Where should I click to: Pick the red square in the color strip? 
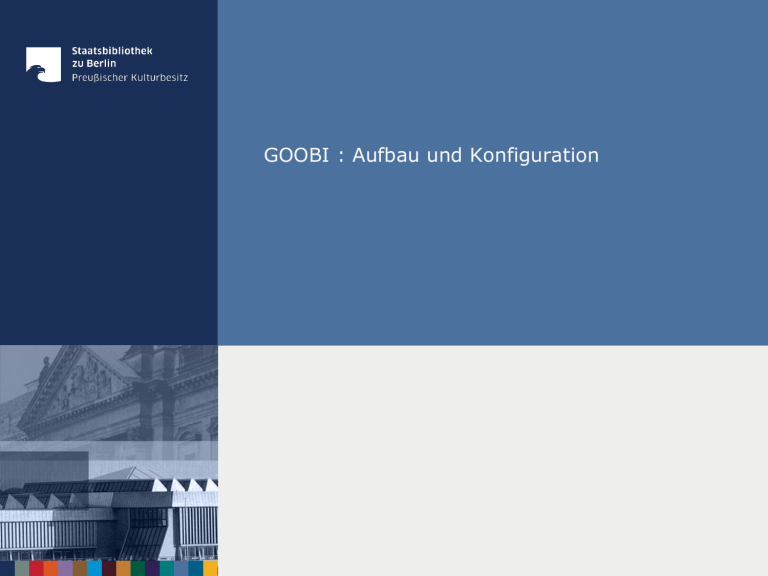point(36,568)
